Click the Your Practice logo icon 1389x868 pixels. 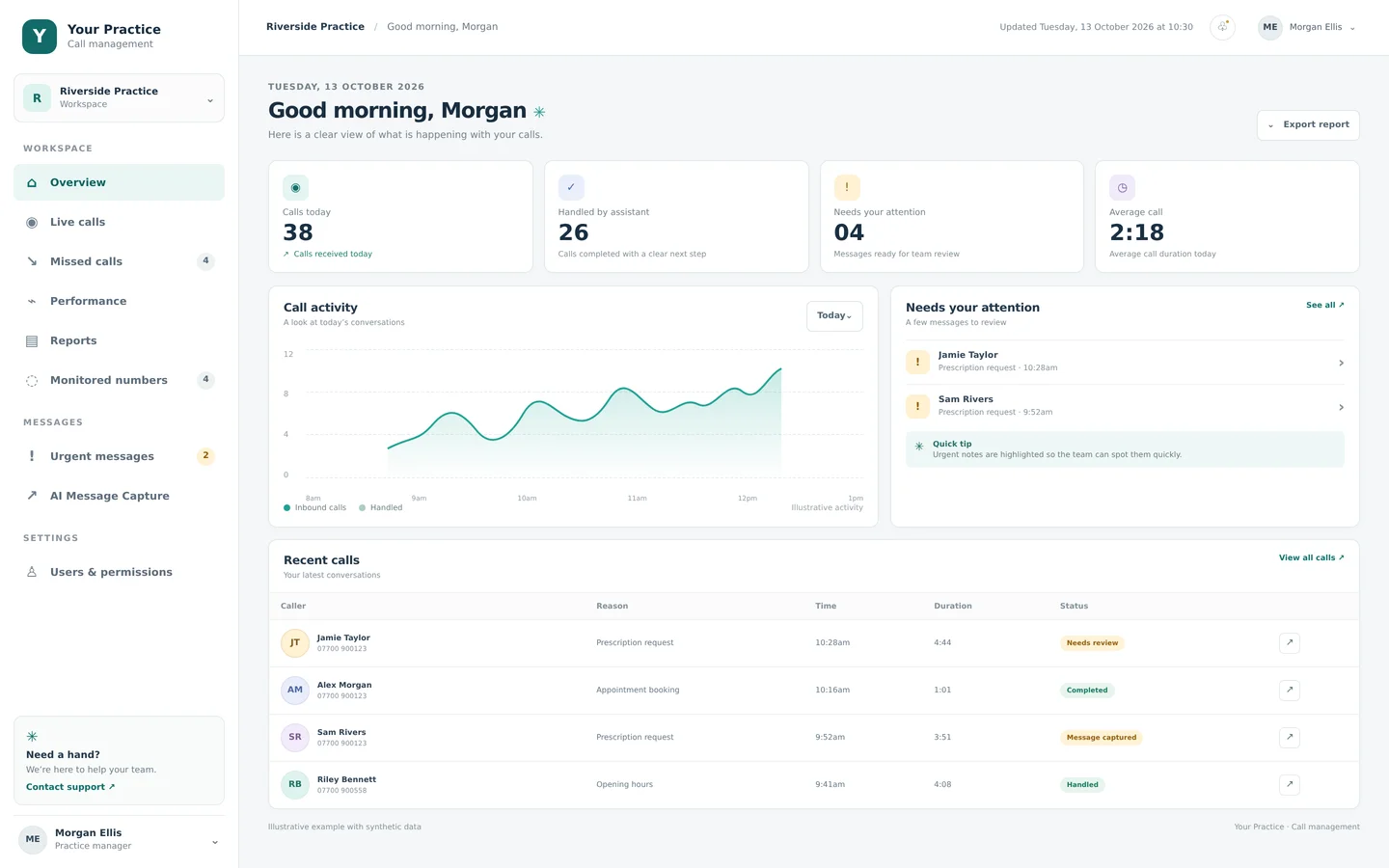40,37
